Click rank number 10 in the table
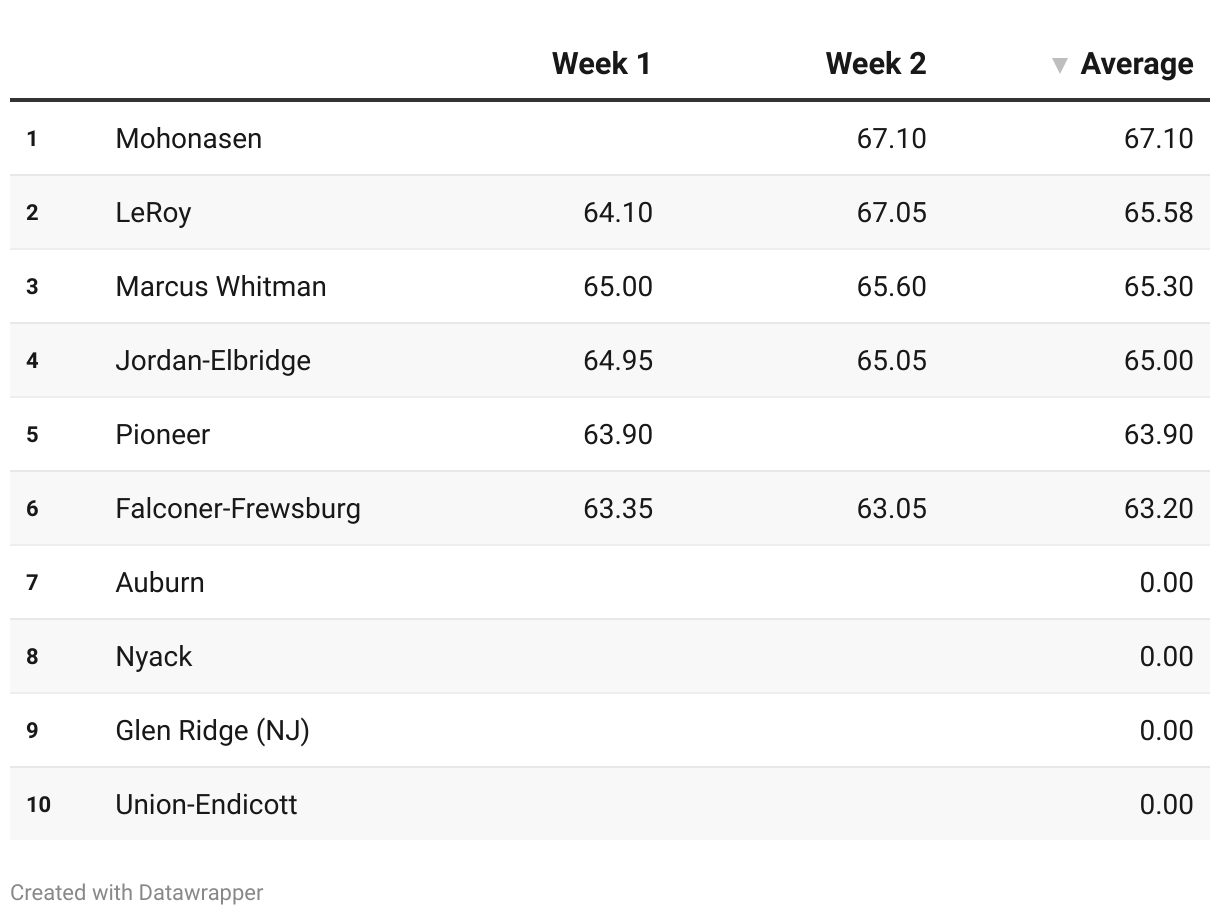The image size is (1220, 916). pos(38,804)
